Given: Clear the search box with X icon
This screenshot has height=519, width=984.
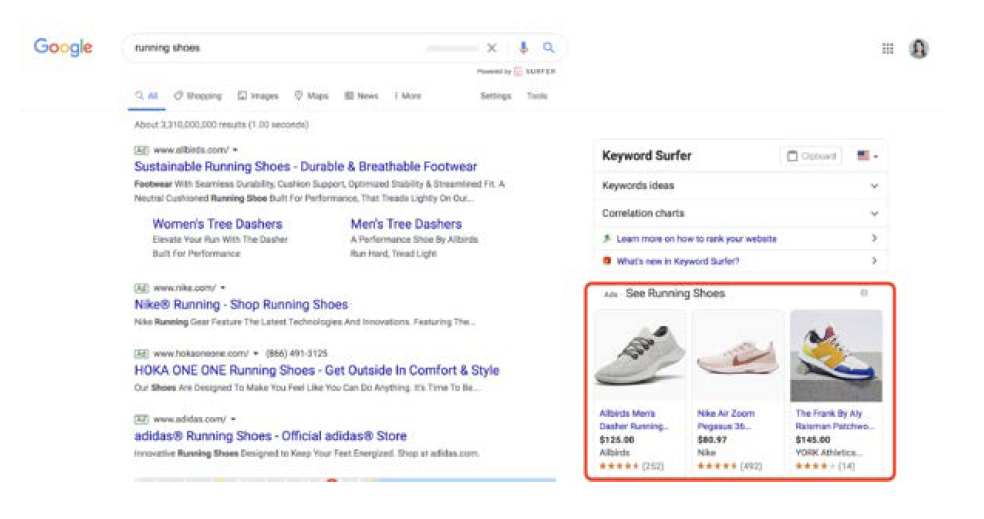Looking at the screenshot, I should click(x=492, y=48).
